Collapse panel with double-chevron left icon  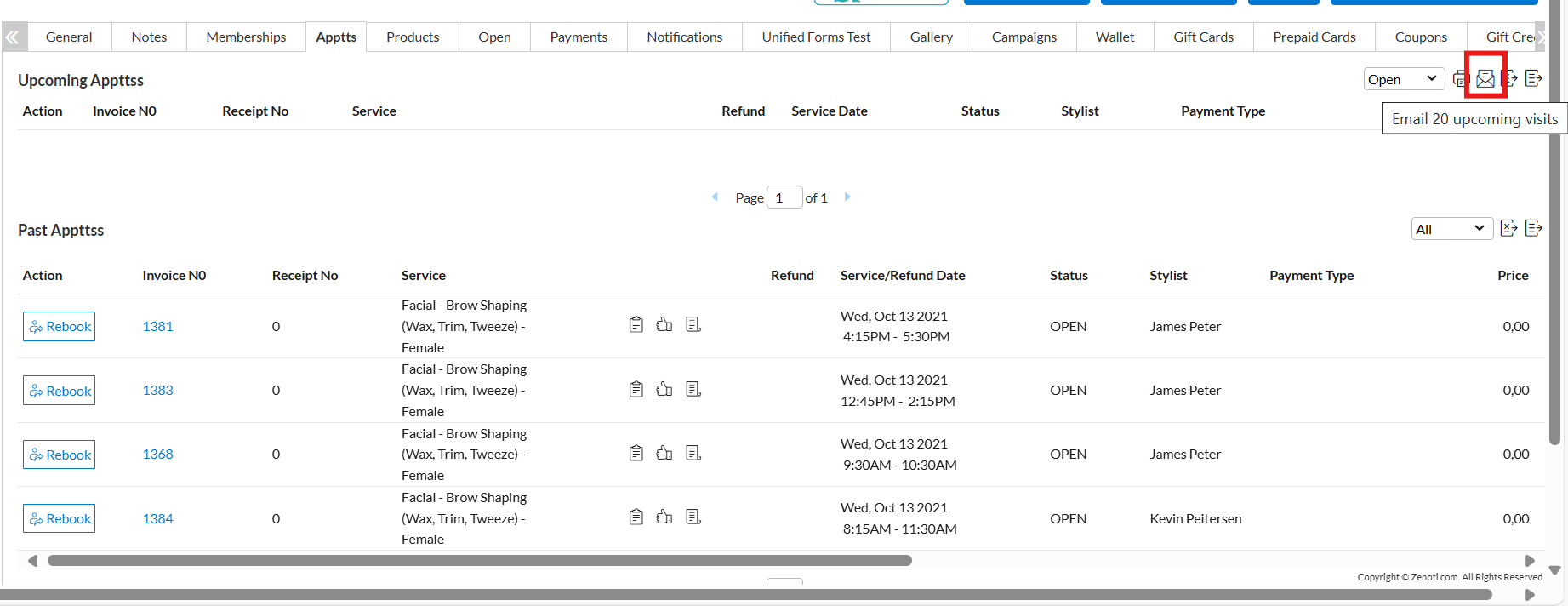click(13, 37)
